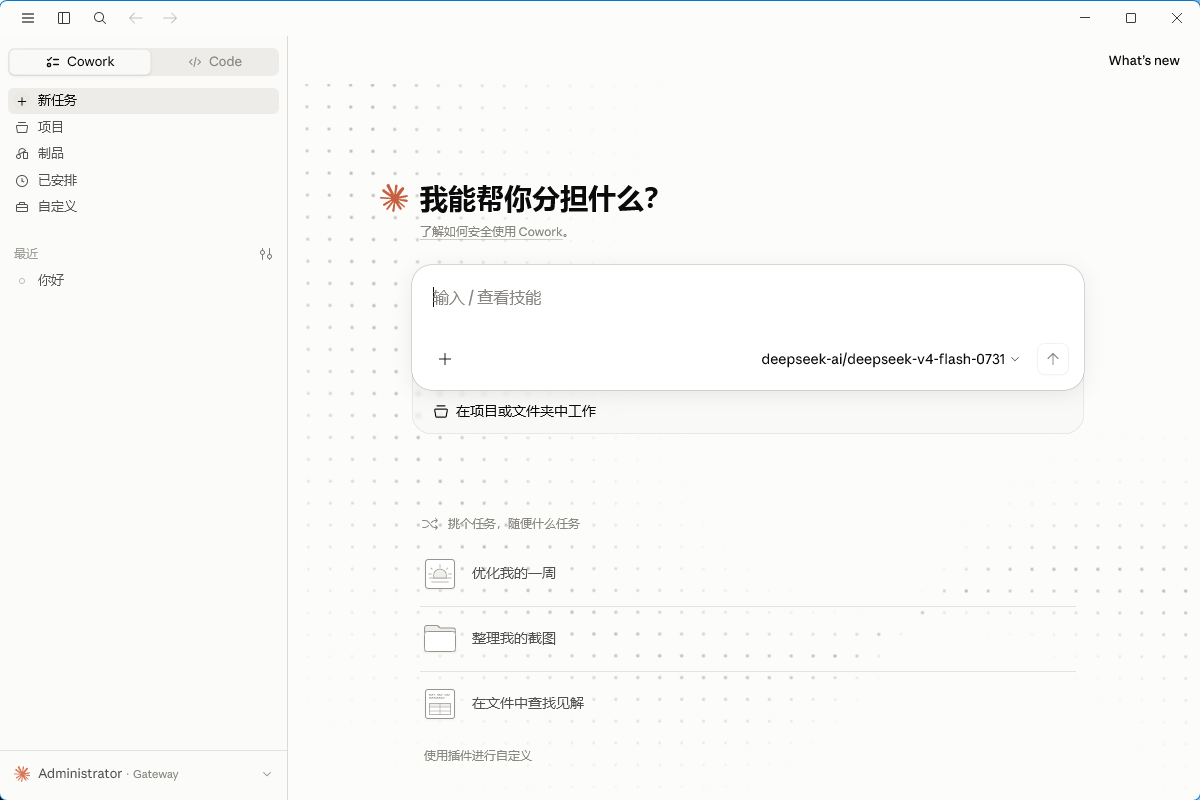Click the Administrator · Gateway account label
The width and height of the screenshot is (1200, 800).
coord(108,774)
